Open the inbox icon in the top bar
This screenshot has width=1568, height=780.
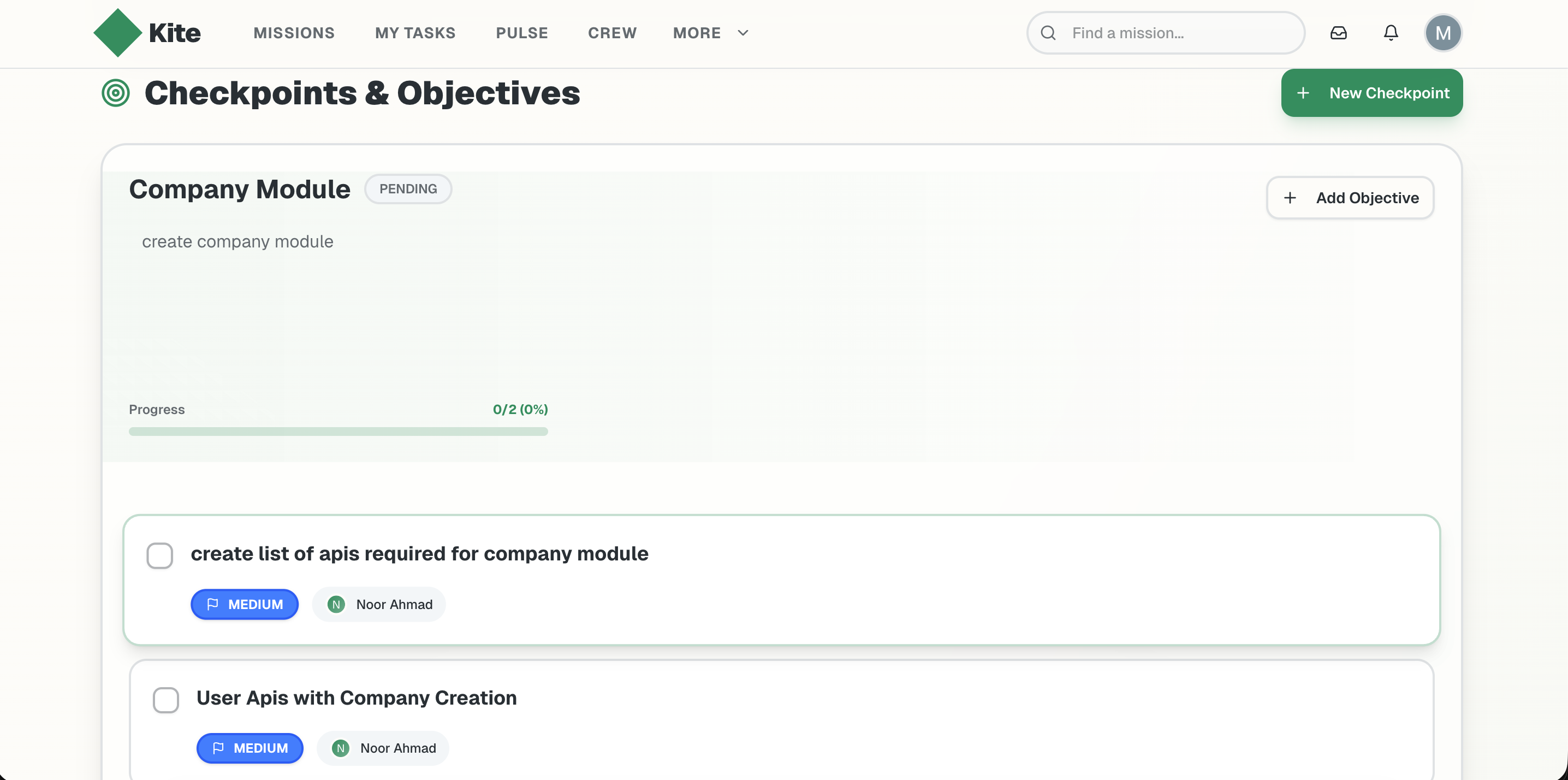tap(1339, 33)
